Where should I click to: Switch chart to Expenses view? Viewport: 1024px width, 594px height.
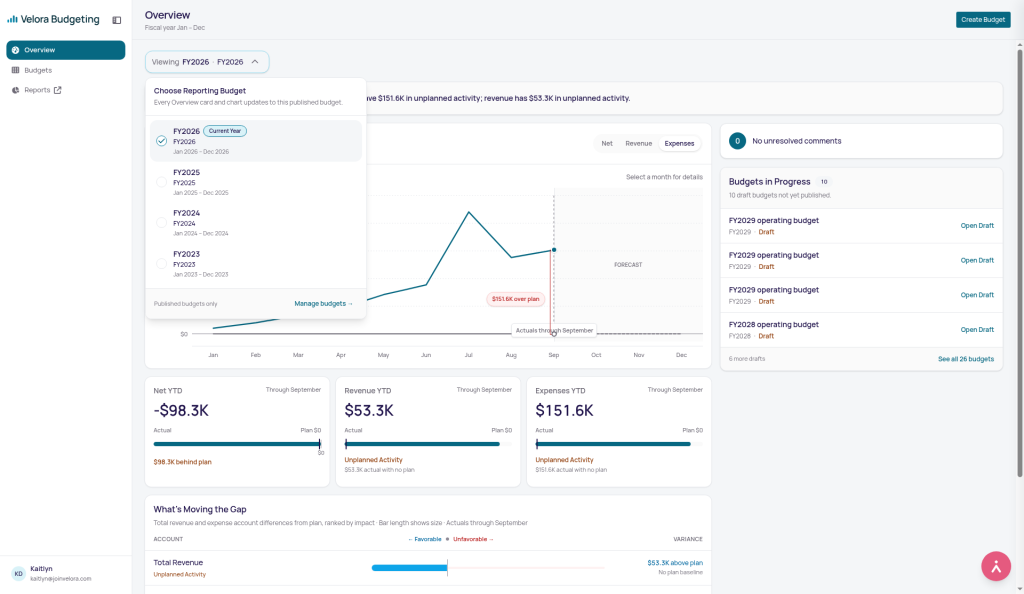(x=679, y=144)
